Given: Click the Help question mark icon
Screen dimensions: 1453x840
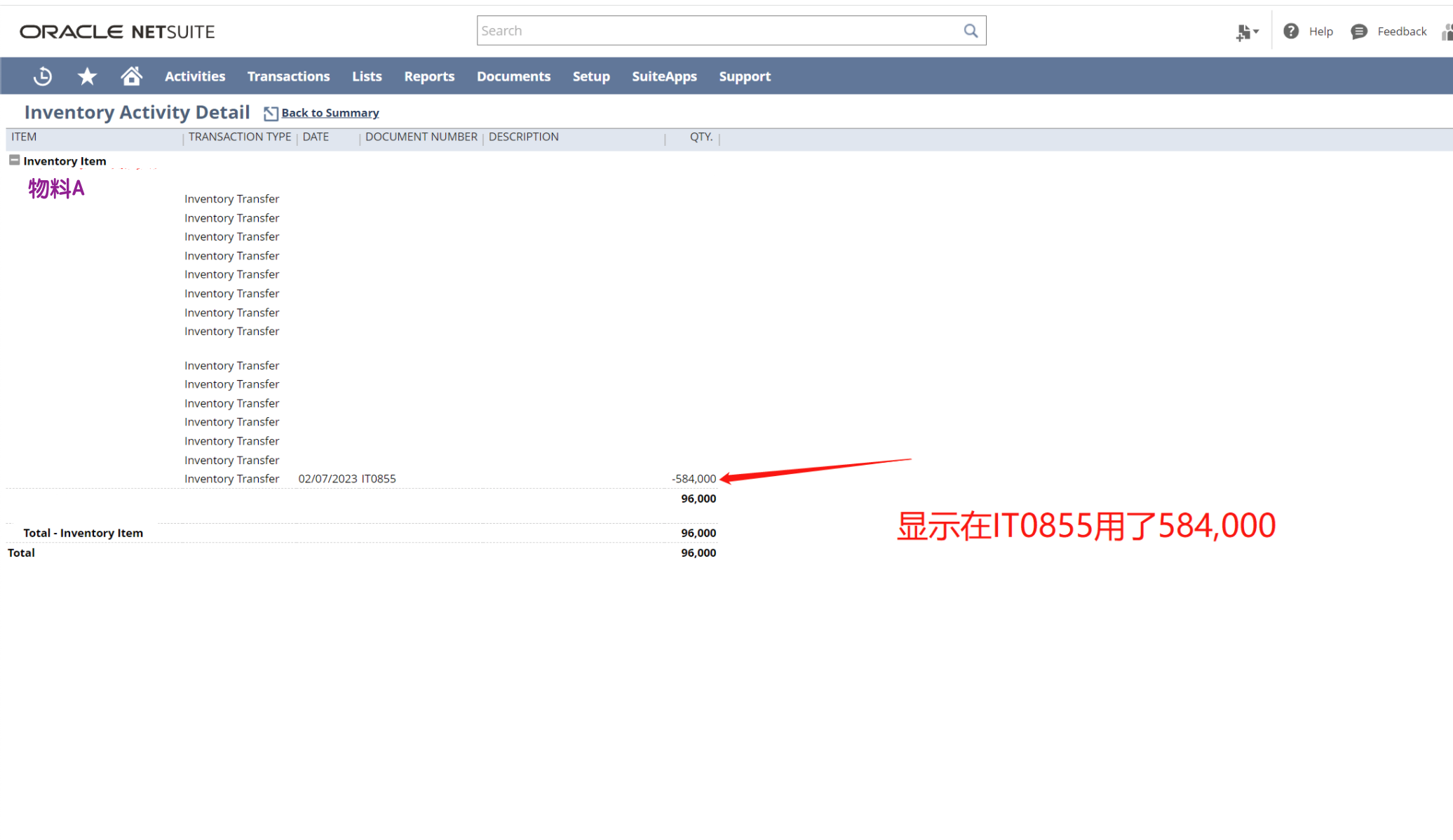Looking at the screenshot, I should point(1291,32).
